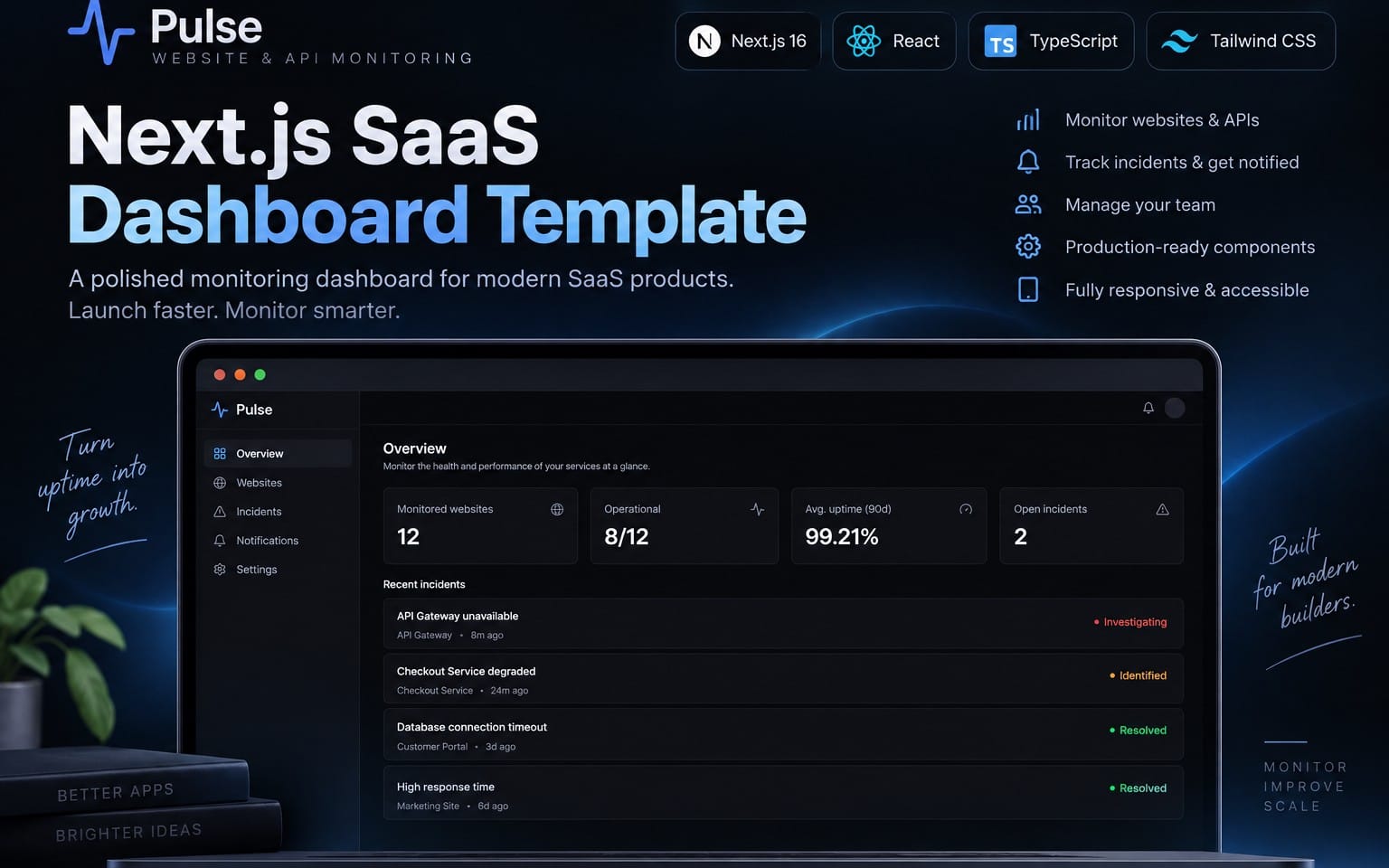Open the Overview item in dashboard sidebar
Viewport: 1389px width, 868px height.
278,453
